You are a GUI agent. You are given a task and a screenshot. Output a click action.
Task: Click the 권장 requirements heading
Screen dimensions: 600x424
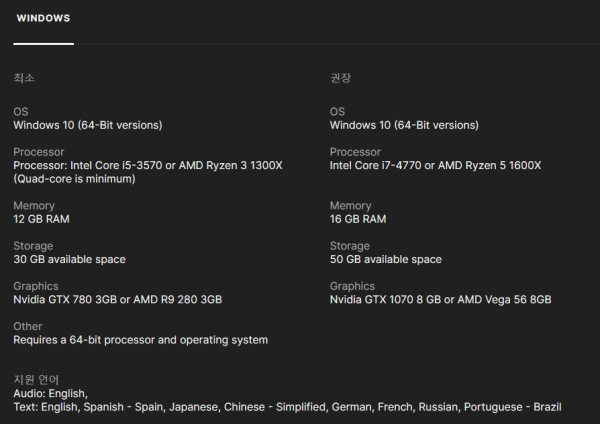[340, 78]
